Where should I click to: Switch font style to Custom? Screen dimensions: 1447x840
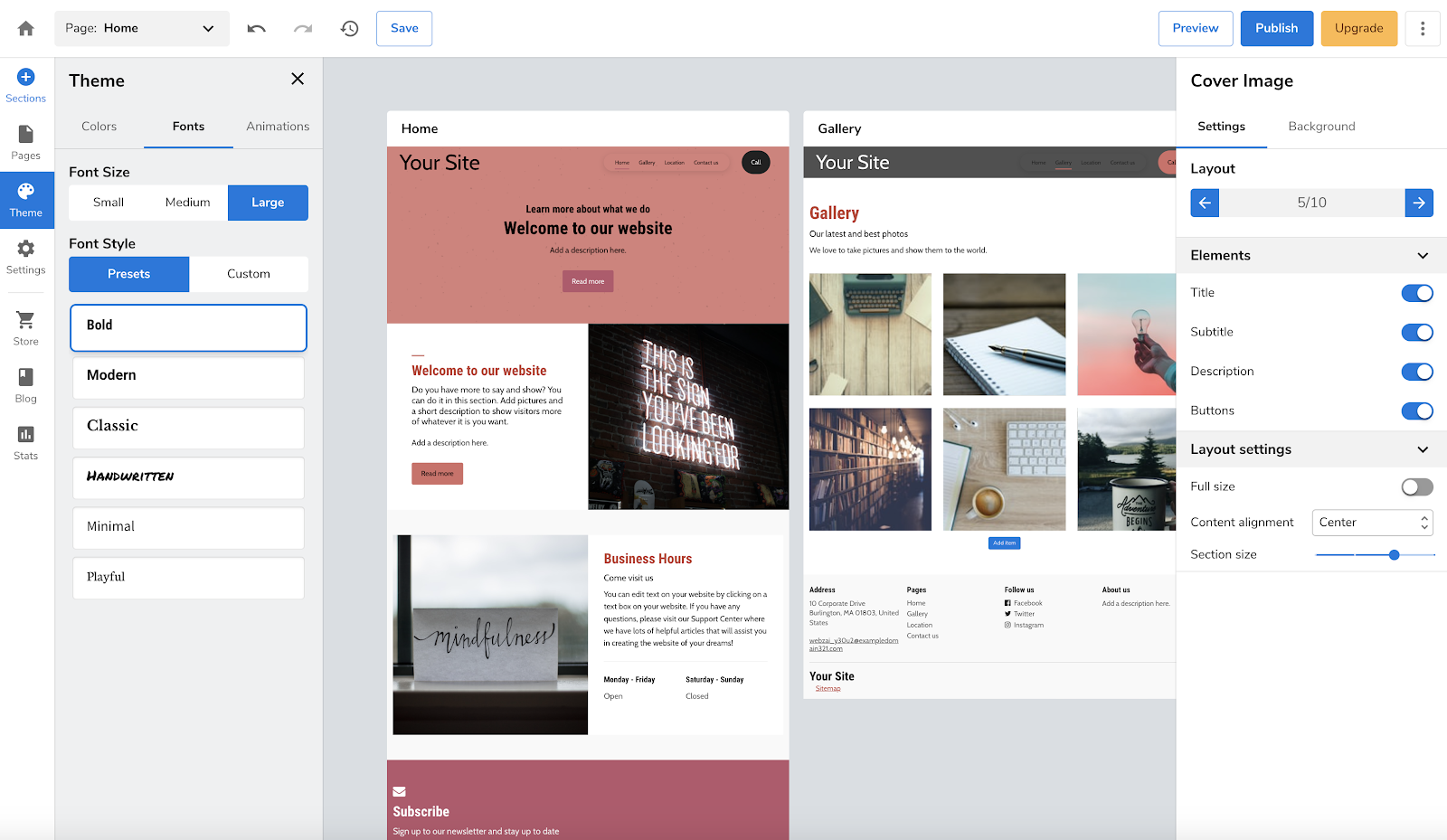tap(249, 274)
